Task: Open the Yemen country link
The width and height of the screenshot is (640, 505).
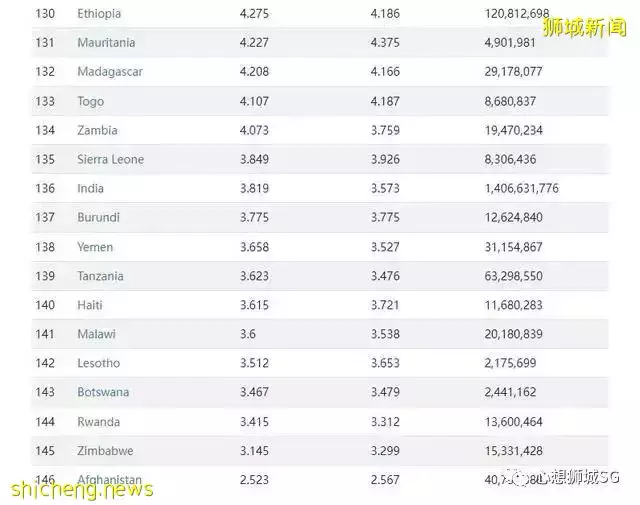Action: [x=95, y=246]
